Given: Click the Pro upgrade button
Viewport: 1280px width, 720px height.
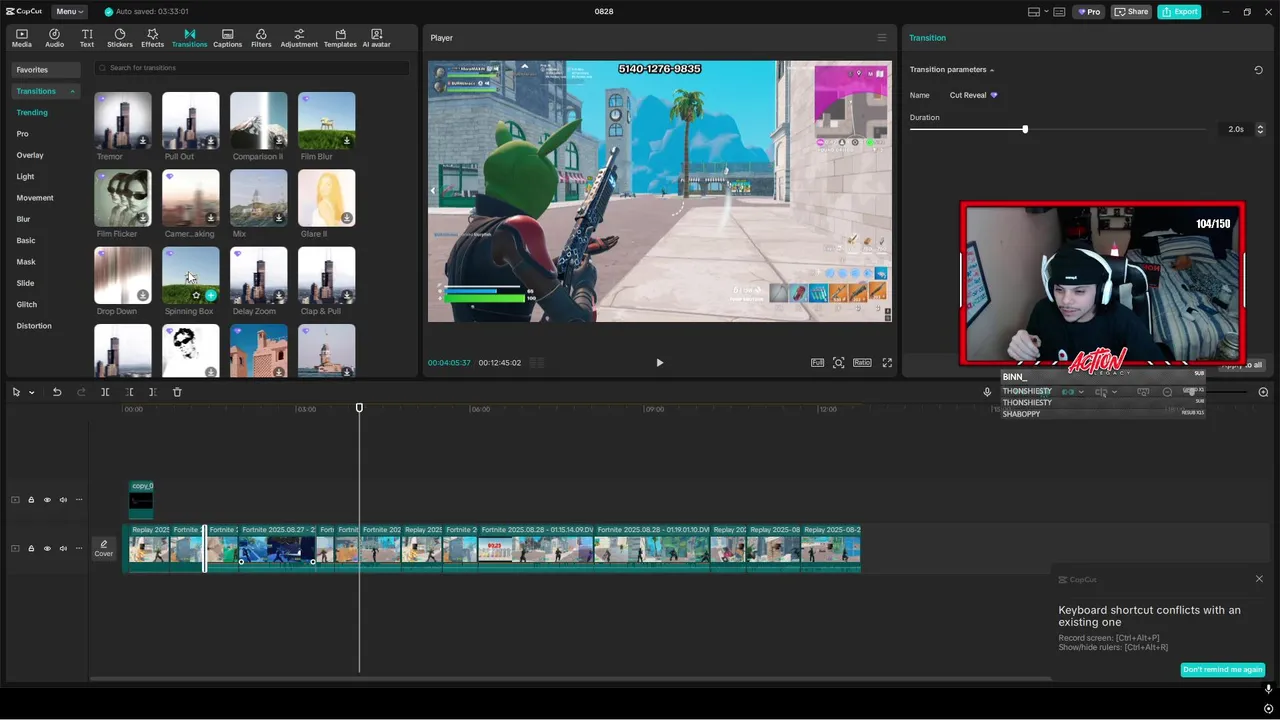Looking at the screenshot, I should (x=1088, y=12).
